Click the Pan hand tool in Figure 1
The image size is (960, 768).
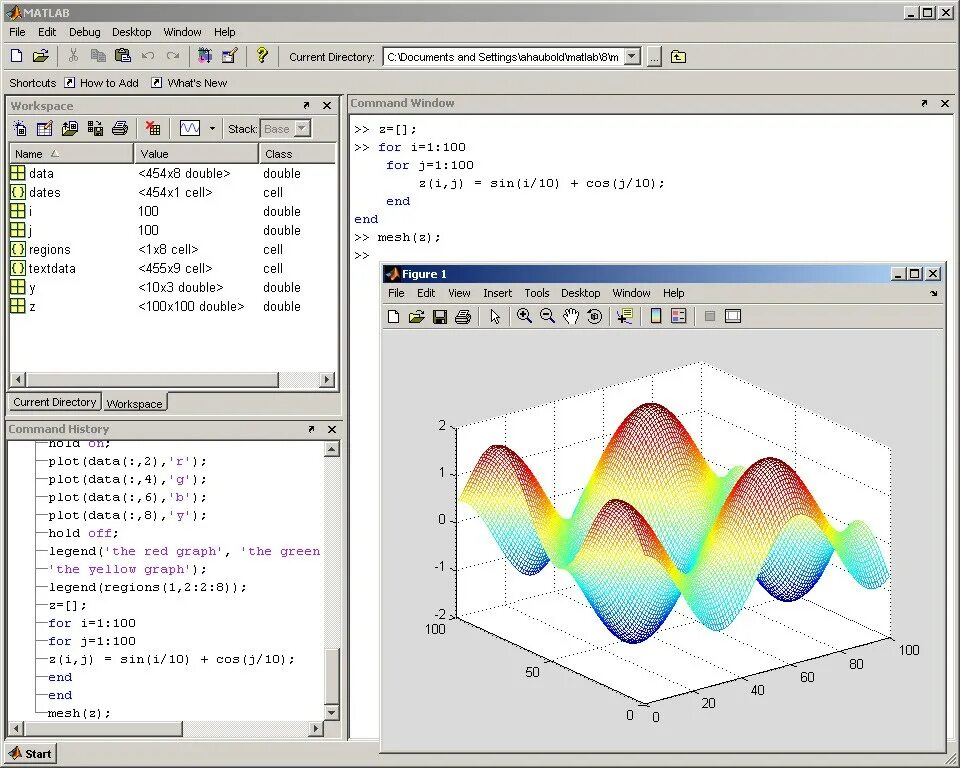click(x=571, y=316)
